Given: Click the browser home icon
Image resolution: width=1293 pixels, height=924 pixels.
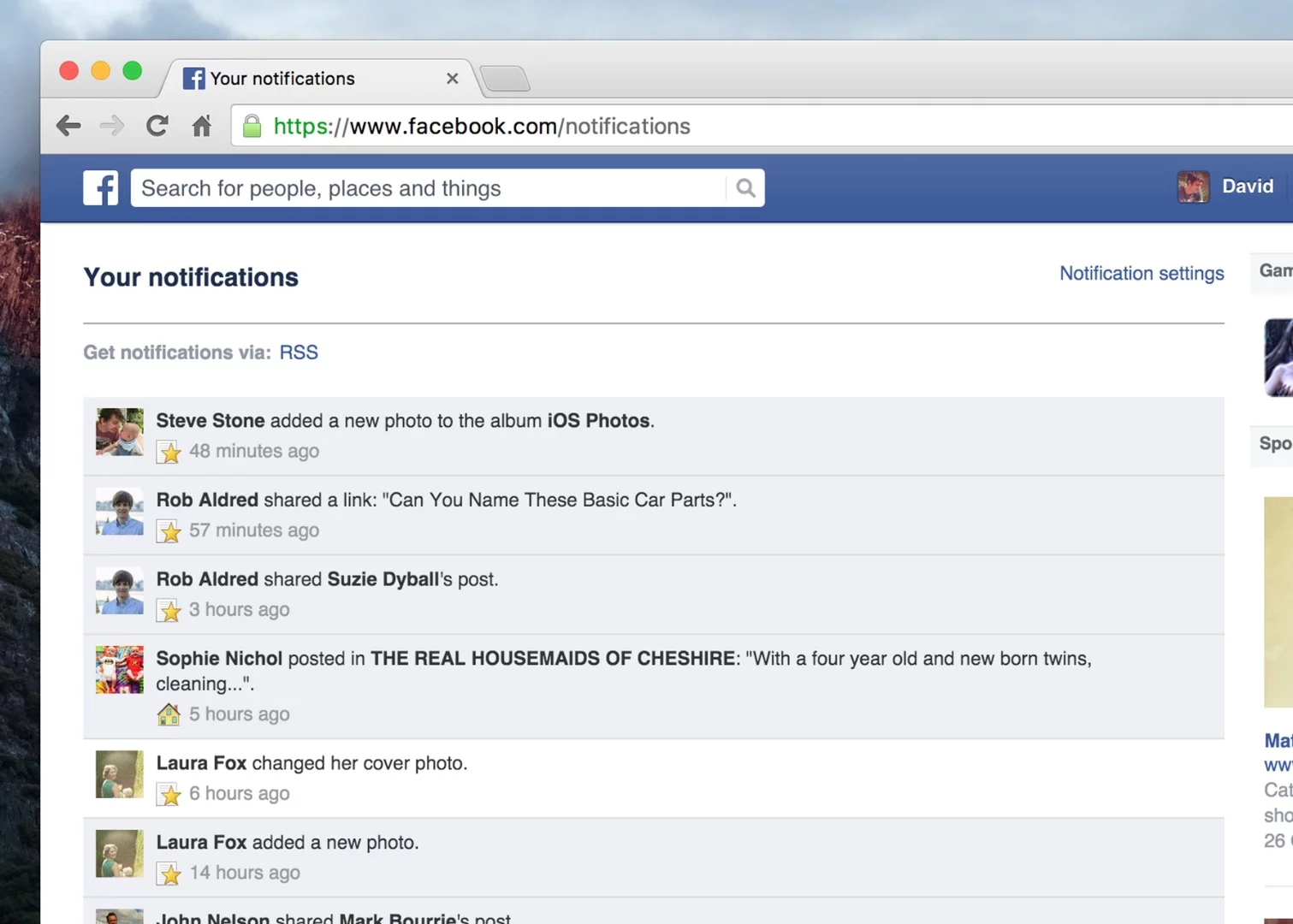Looking at the screenshot, I should [201, 125].
